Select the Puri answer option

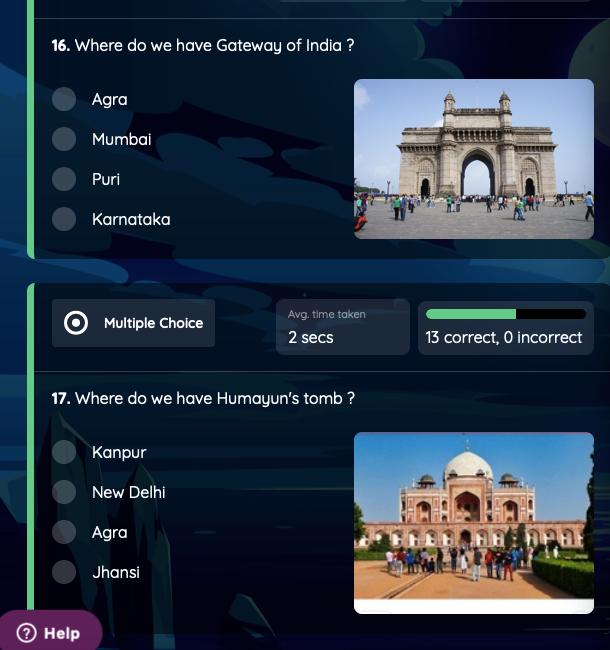click(64, 179)
